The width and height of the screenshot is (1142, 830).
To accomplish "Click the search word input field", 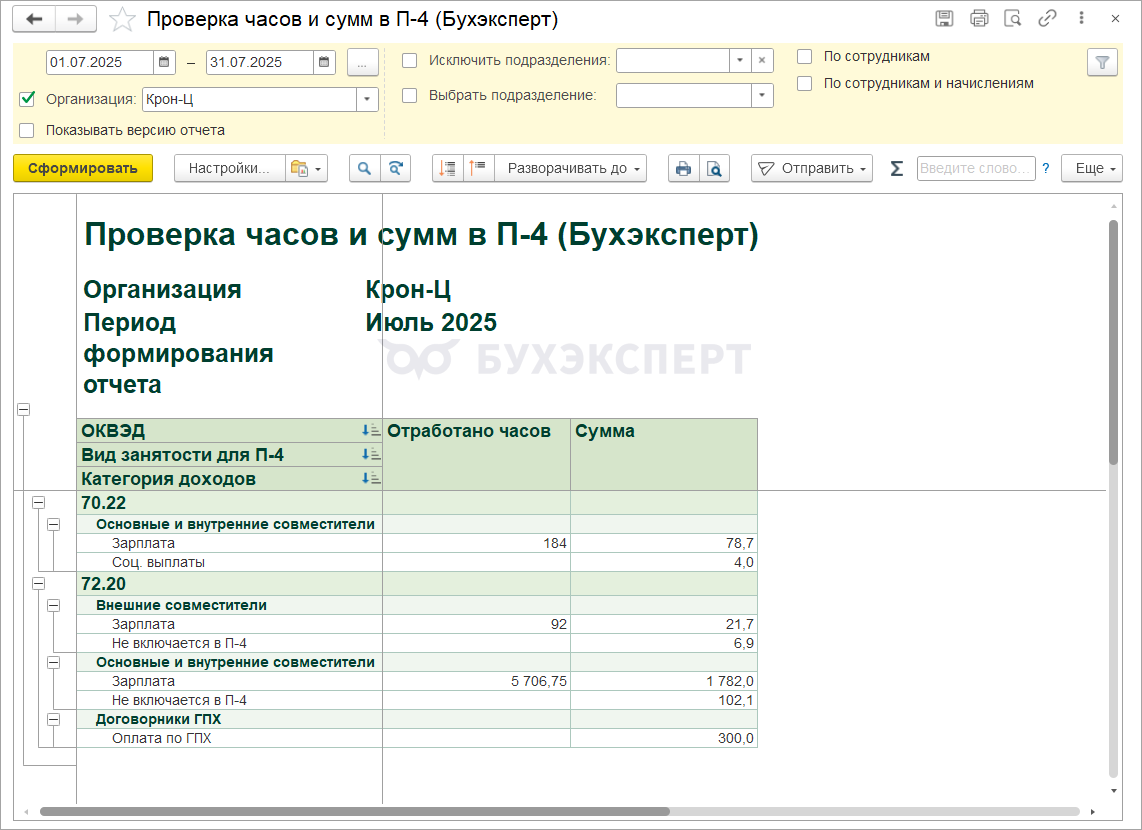I will 975,169.
